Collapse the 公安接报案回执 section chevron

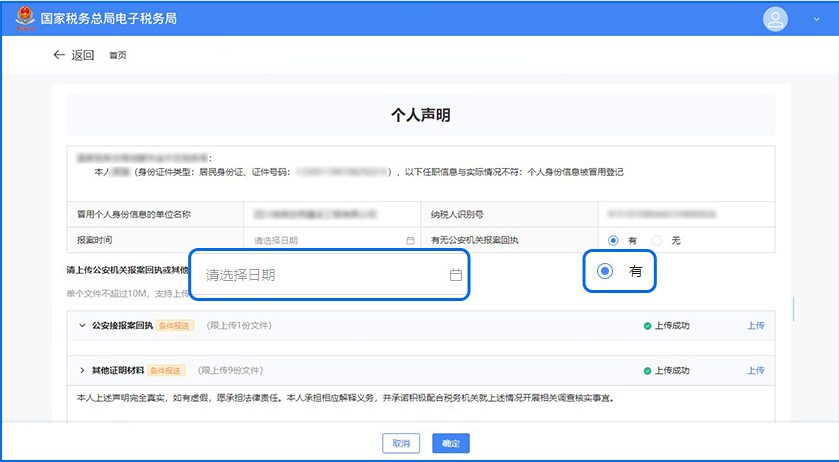[x=81, y=325]
